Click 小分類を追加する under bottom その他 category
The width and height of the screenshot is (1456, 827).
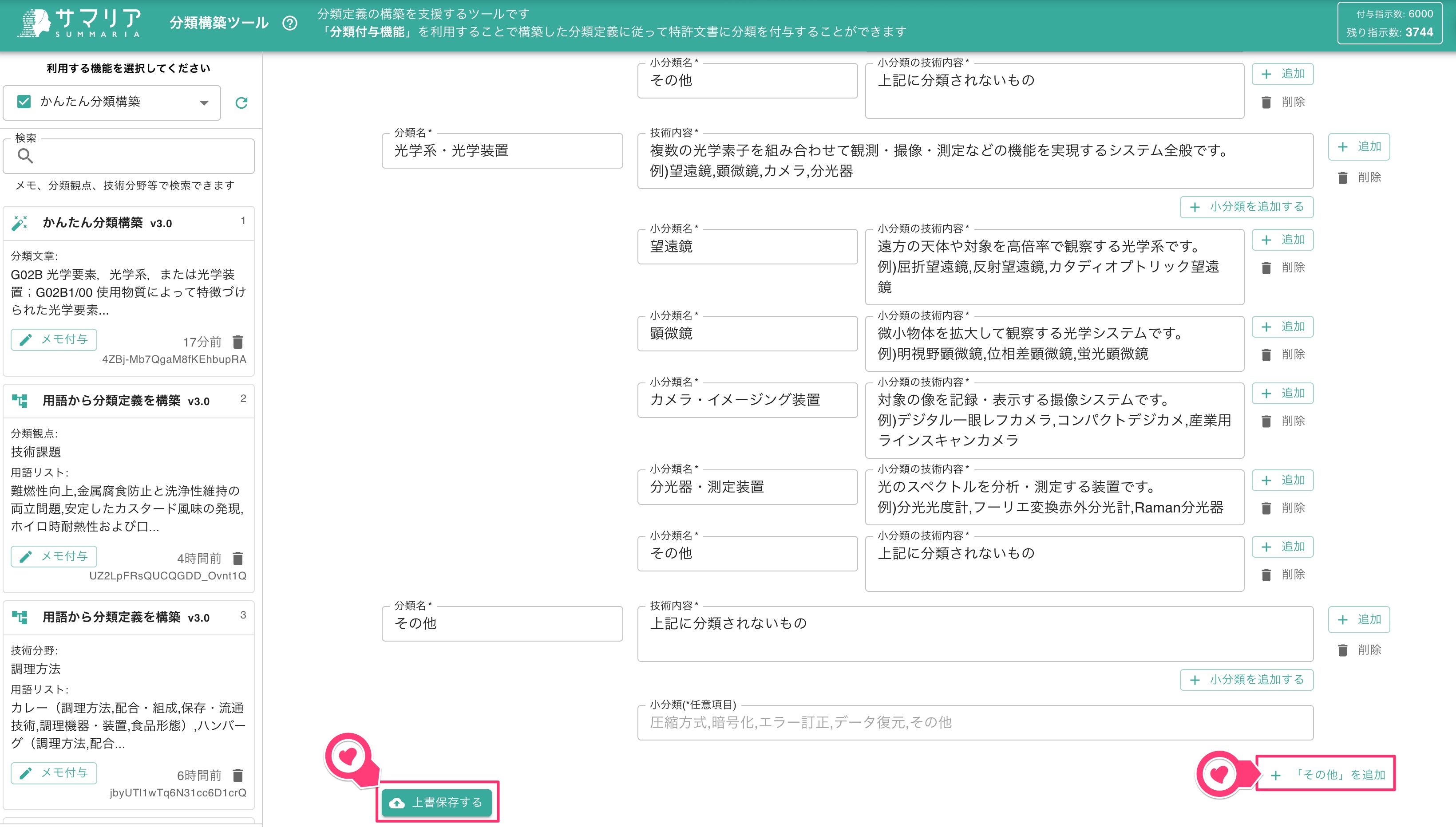[1246, 680]
